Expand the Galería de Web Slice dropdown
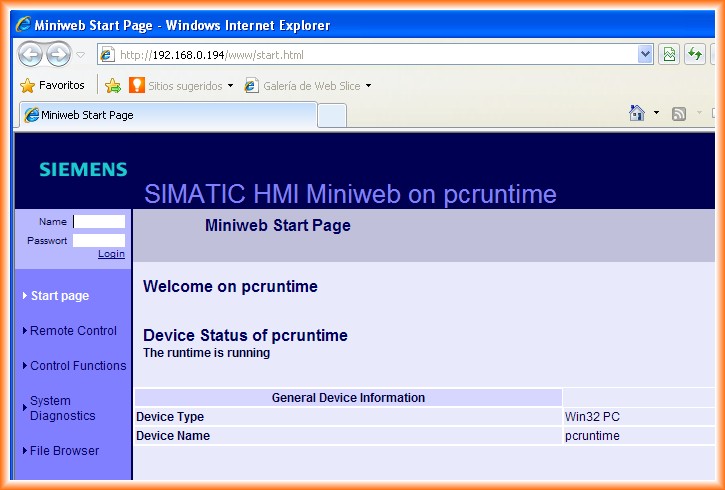This screenshot has height=490, width=725. point(368,86)
